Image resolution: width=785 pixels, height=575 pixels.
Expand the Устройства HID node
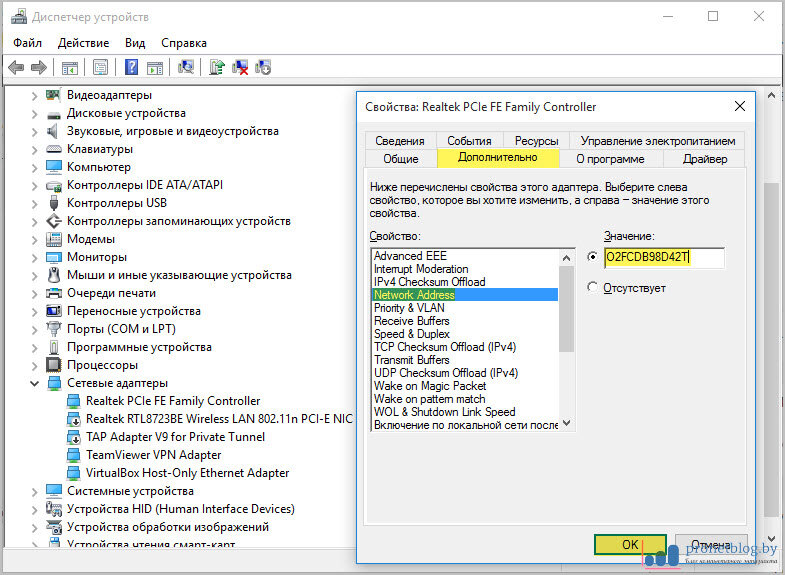34,510
